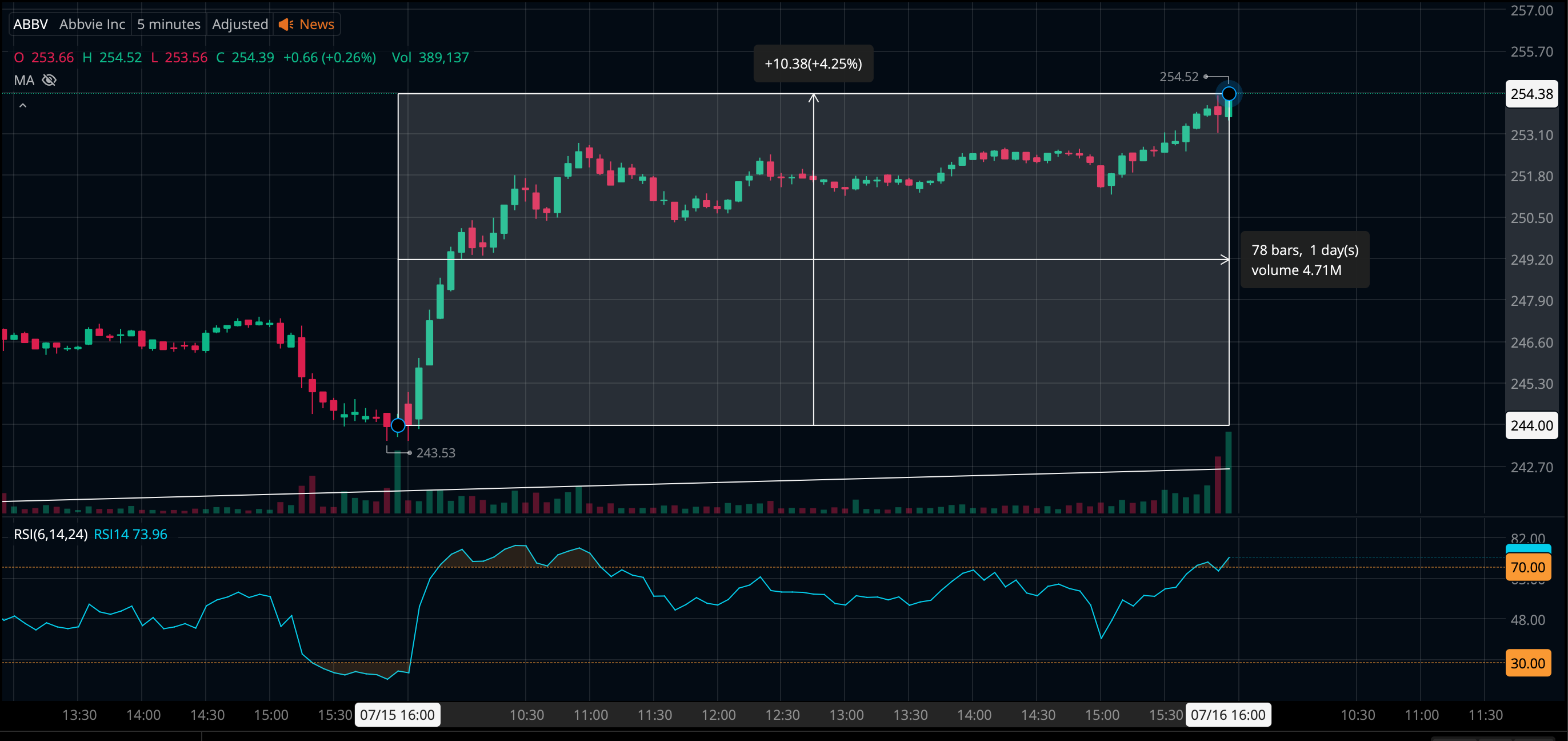Open the News link
Image resolution: width=1568 pixels, height=741 pixels.
(x=317, y=25)
